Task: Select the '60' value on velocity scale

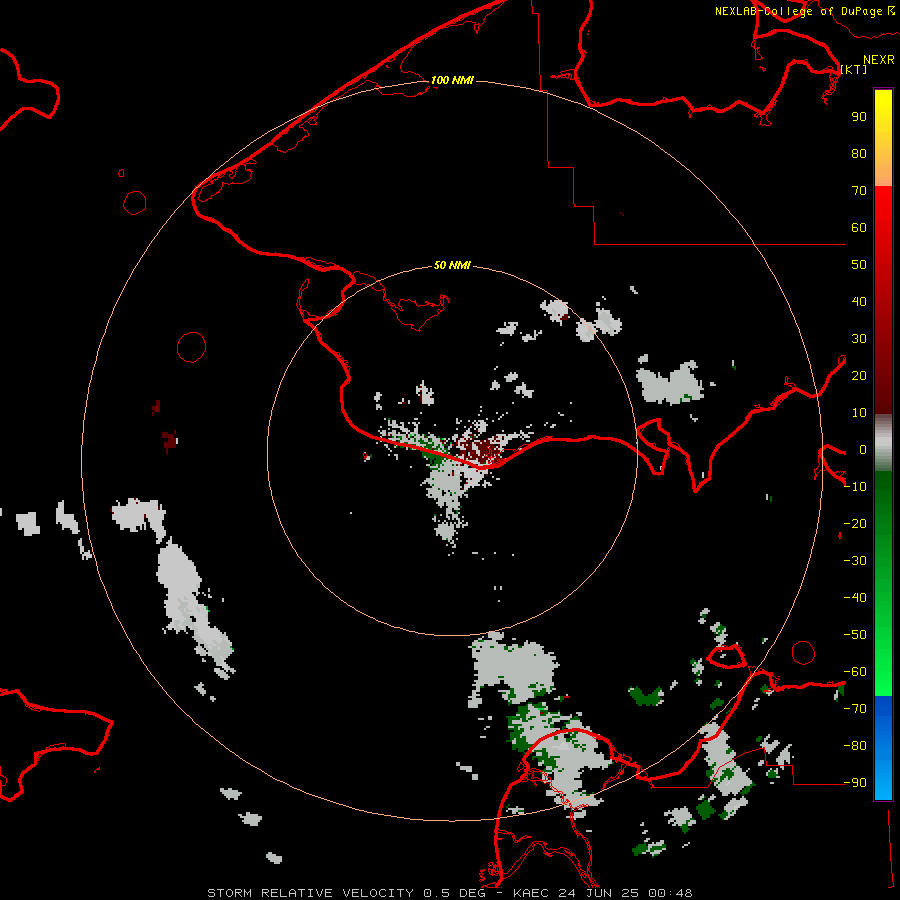Action: (859, 227)
